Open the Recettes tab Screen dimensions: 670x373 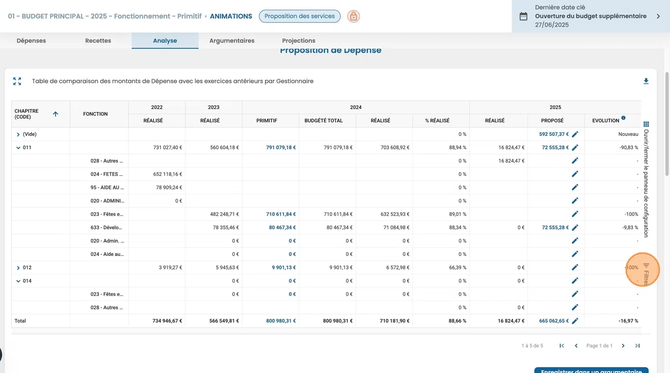(98, 41)
